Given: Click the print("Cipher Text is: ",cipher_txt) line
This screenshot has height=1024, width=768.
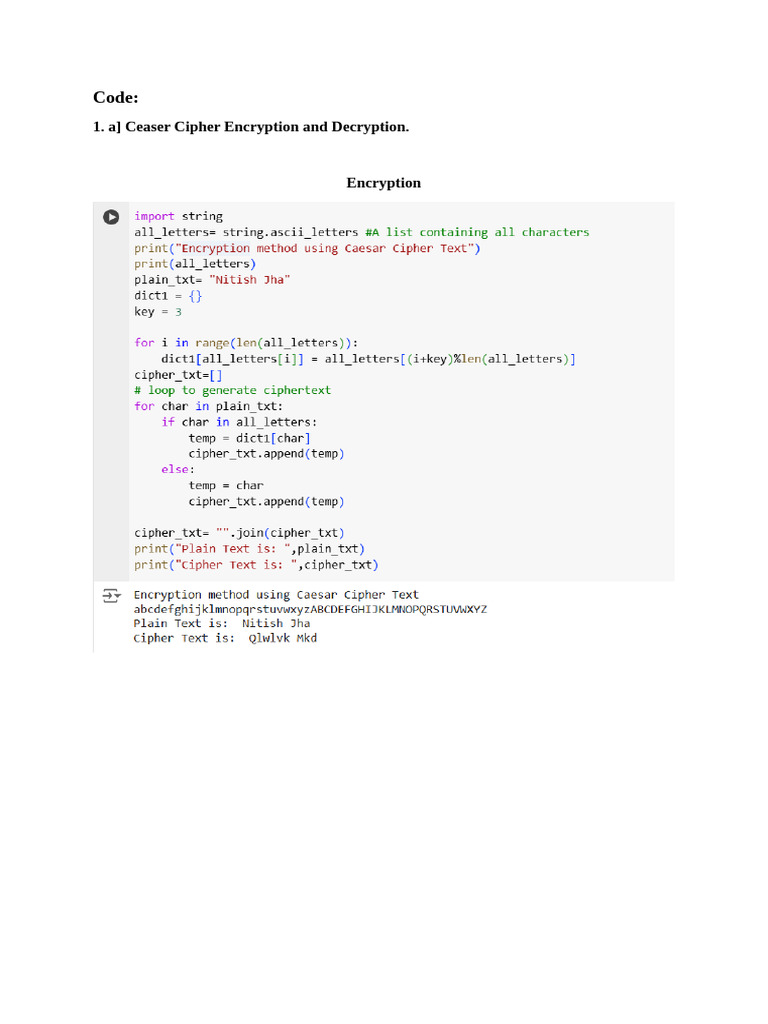Looking at the screenshot, I should pyautogui.click(x=256, y=565).
